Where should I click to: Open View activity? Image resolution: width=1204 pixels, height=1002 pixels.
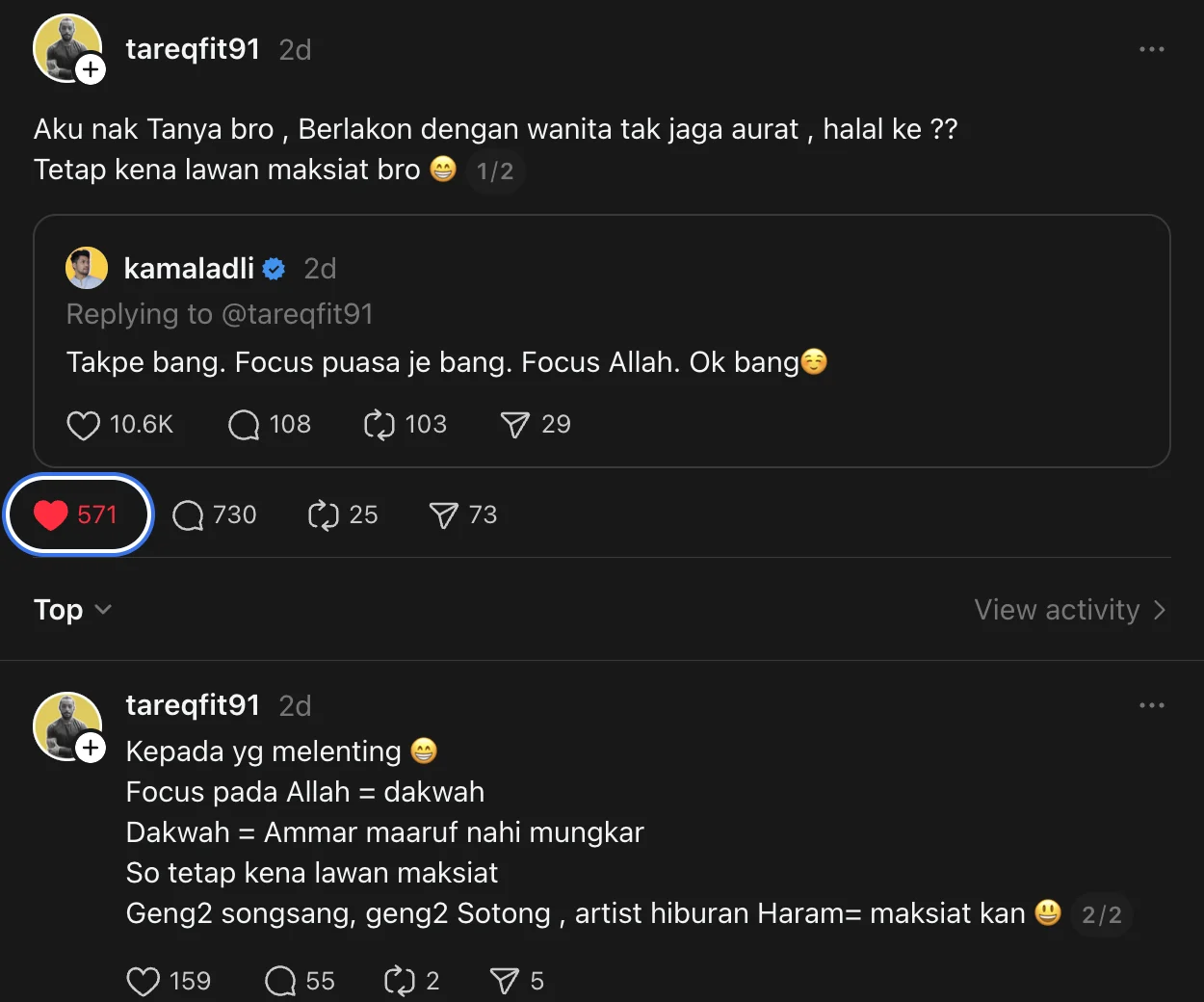(x=1069, y=610)
